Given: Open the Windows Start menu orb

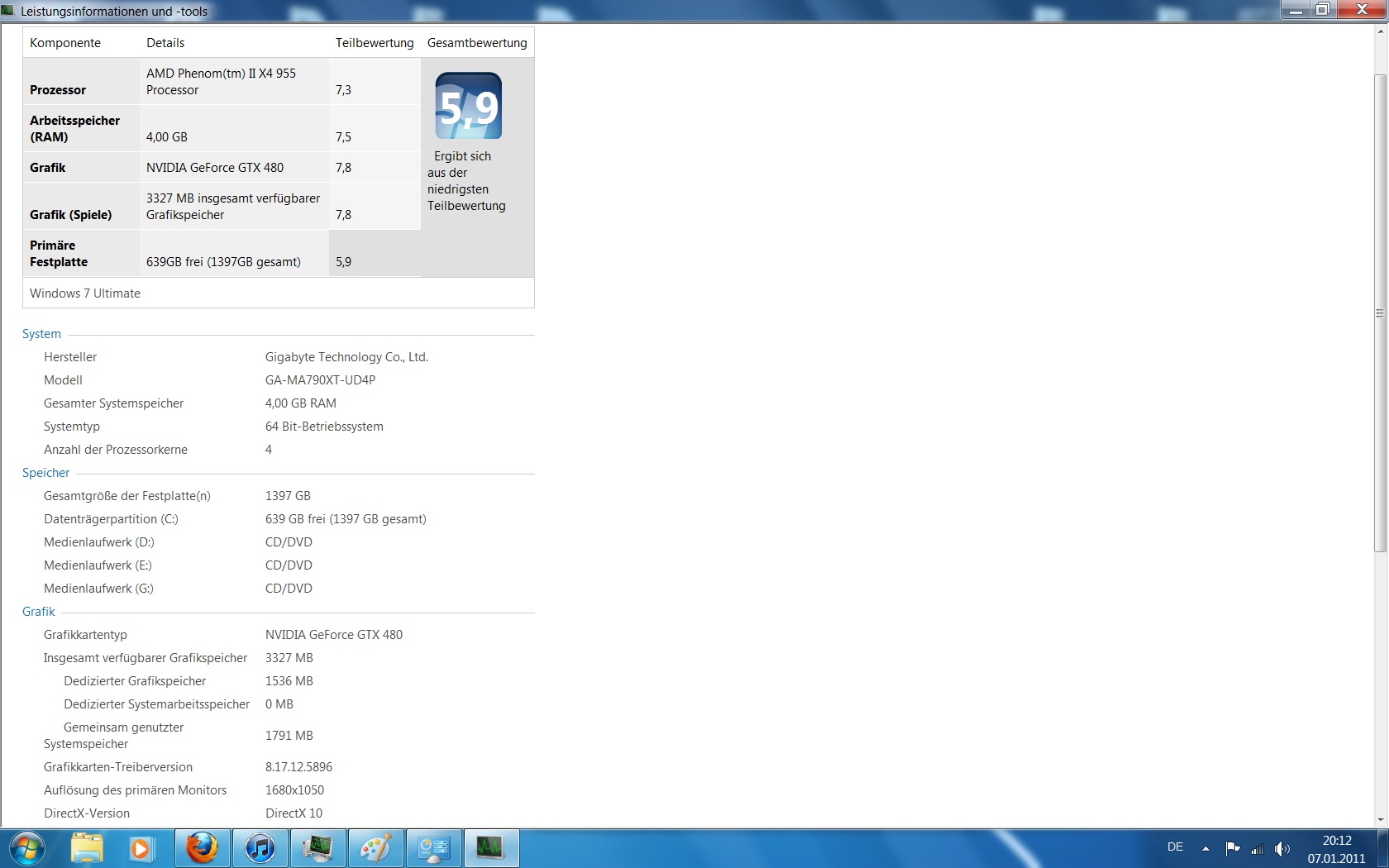Looking at the screenshot, I should 26,849.
